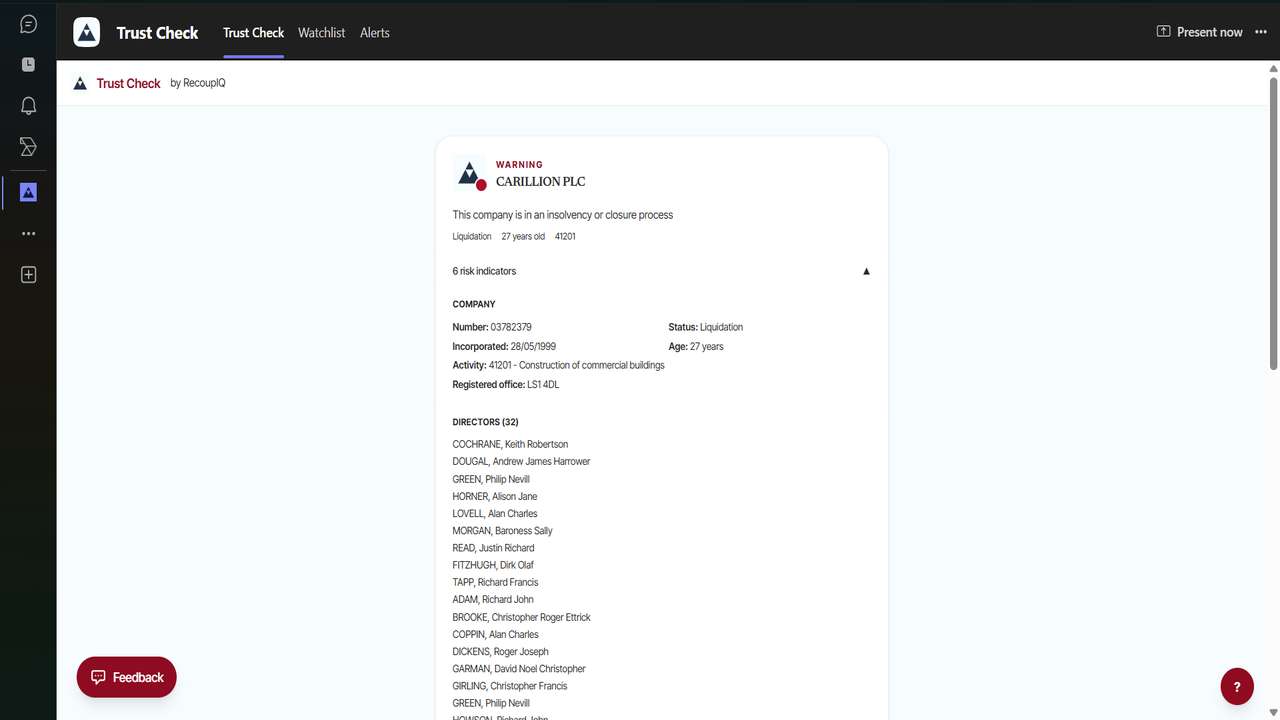Select director GARMAN, David Noel Christopher

[519, 669]
